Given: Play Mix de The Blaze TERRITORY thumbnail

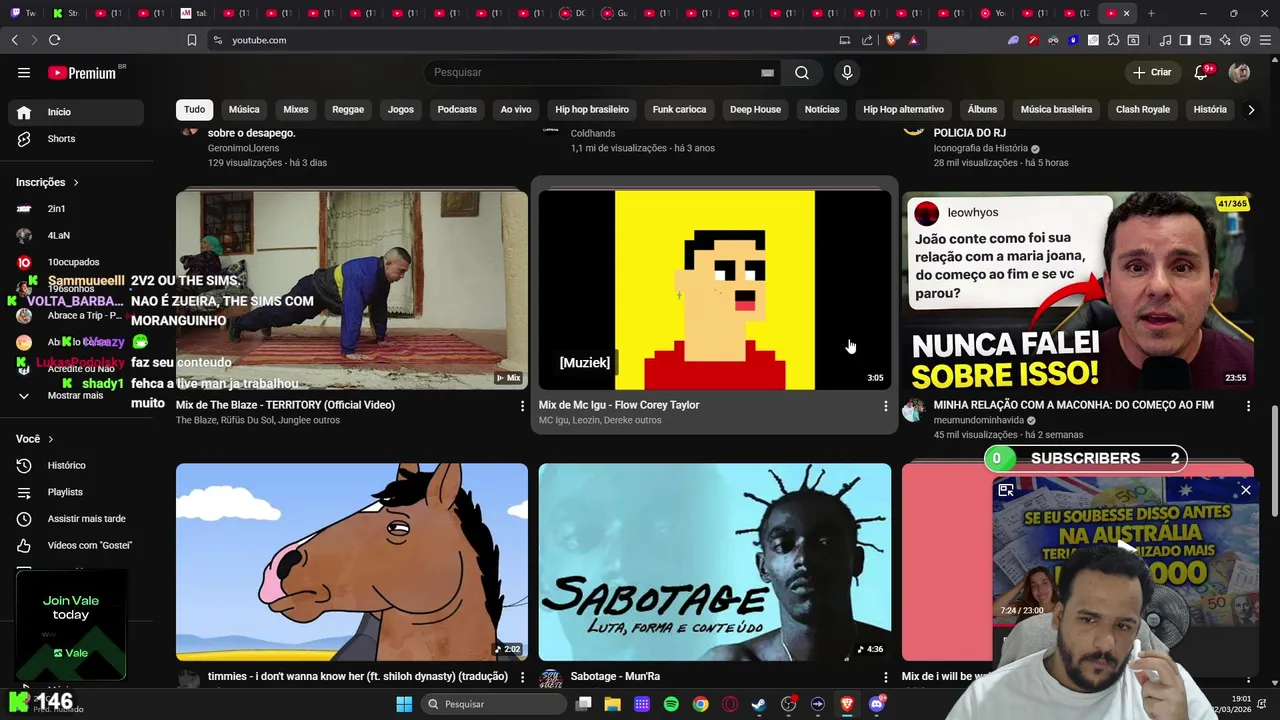Looking at the screenshot, I should tap(352, 290).
